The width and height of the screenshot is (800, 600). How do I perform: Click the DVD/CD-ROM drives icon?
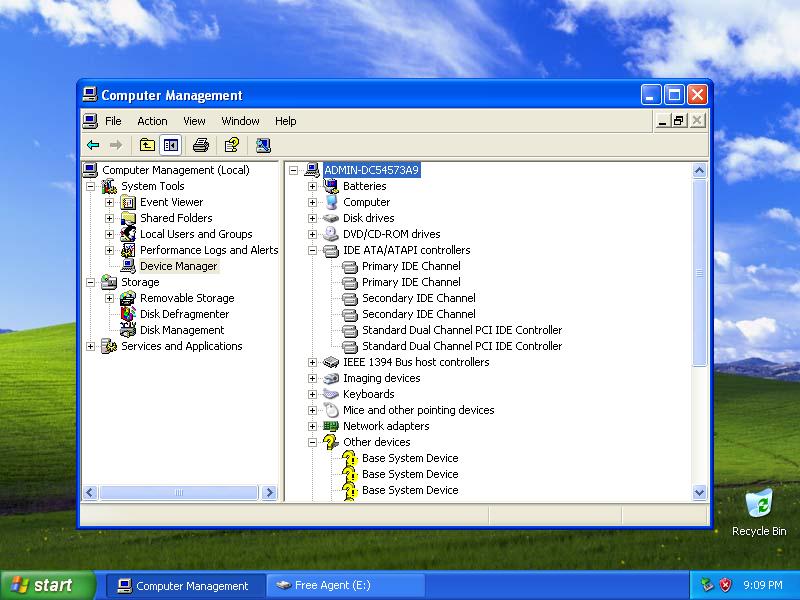(331, 234)
